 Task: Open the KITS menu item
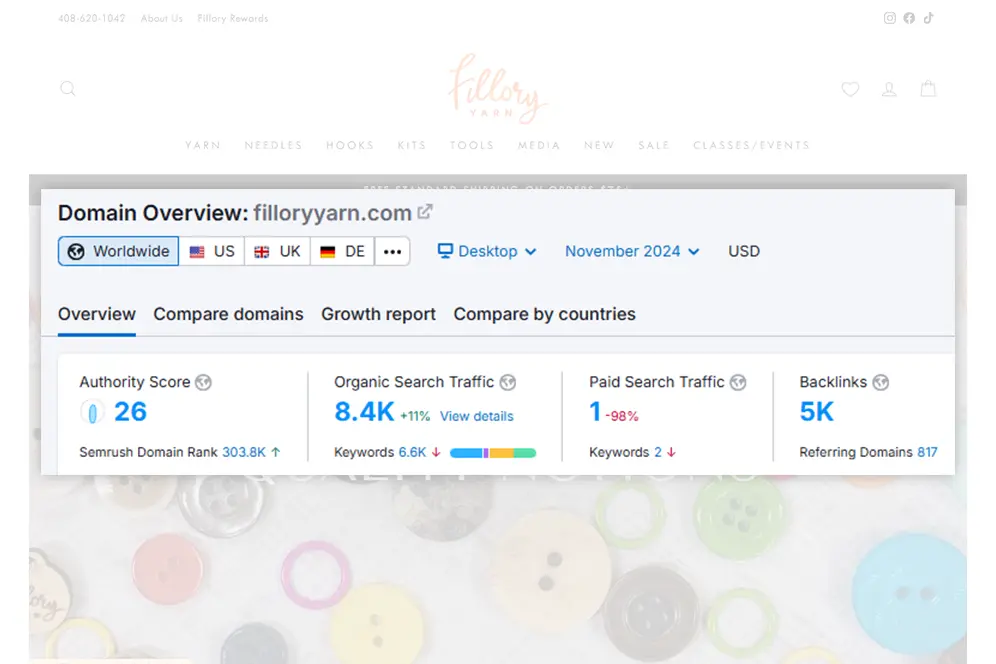(x=412, y=146)
